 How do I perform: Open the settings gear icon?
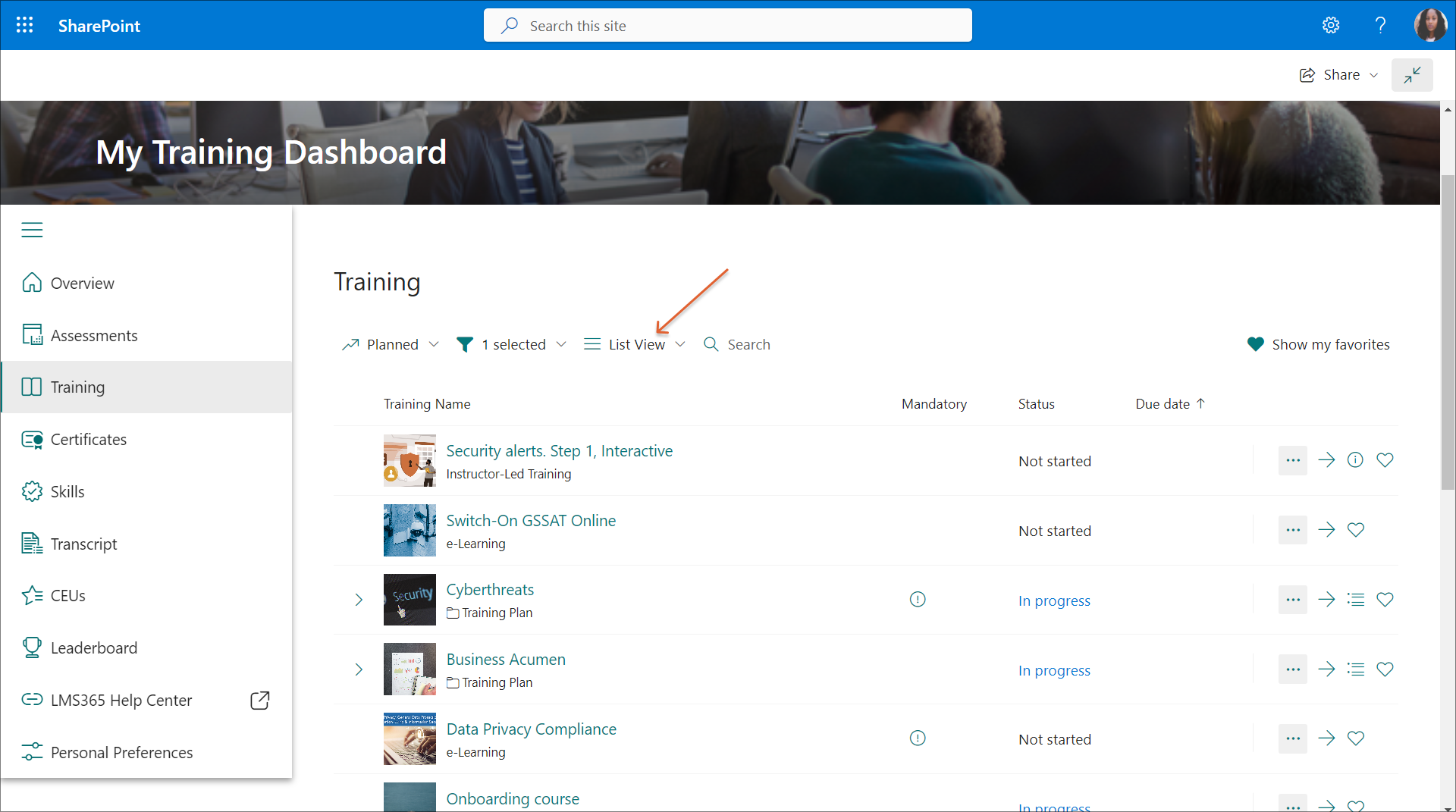coord(1331,25)
